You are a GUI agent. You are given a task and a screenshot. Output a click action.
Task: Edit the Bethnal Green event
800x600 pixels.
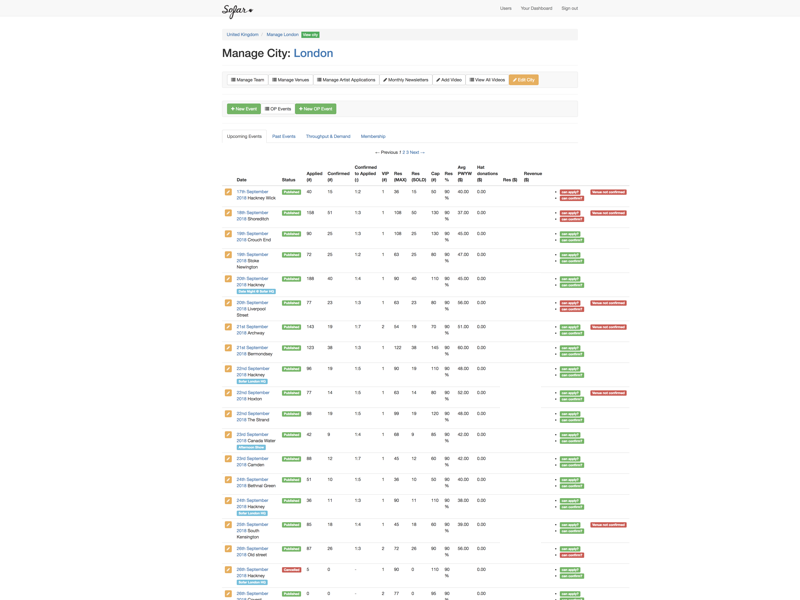pos(228,480)
